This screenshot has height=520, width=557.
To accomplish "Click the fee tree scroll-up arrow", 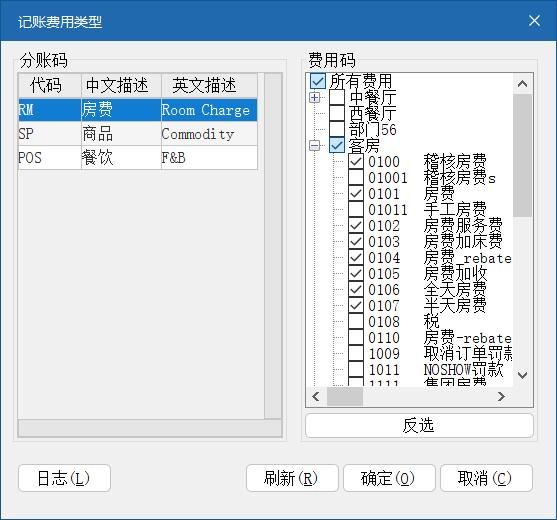I will tap(522, 84).
